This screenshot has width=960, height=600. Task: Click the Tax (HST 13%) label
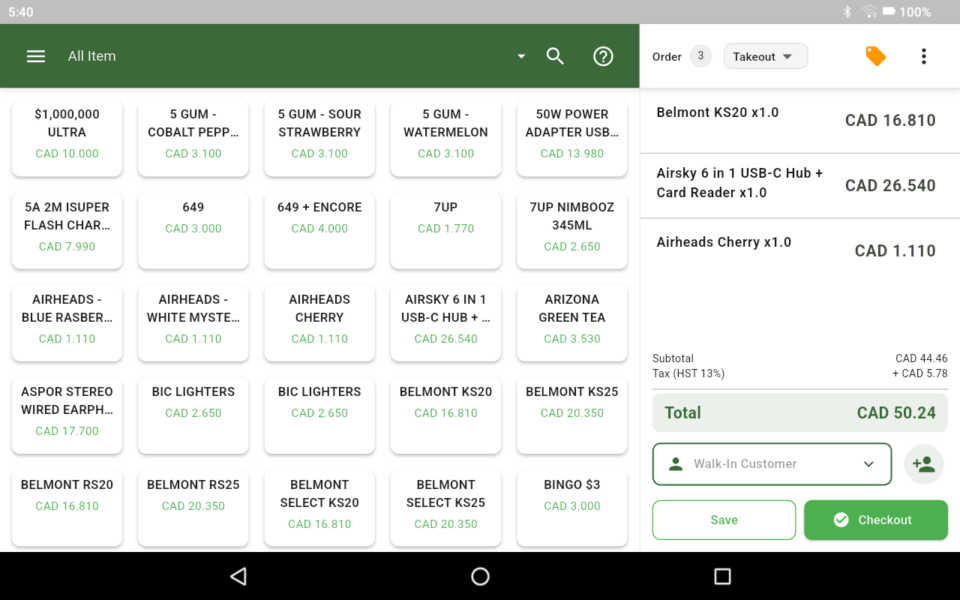(688, 373)
